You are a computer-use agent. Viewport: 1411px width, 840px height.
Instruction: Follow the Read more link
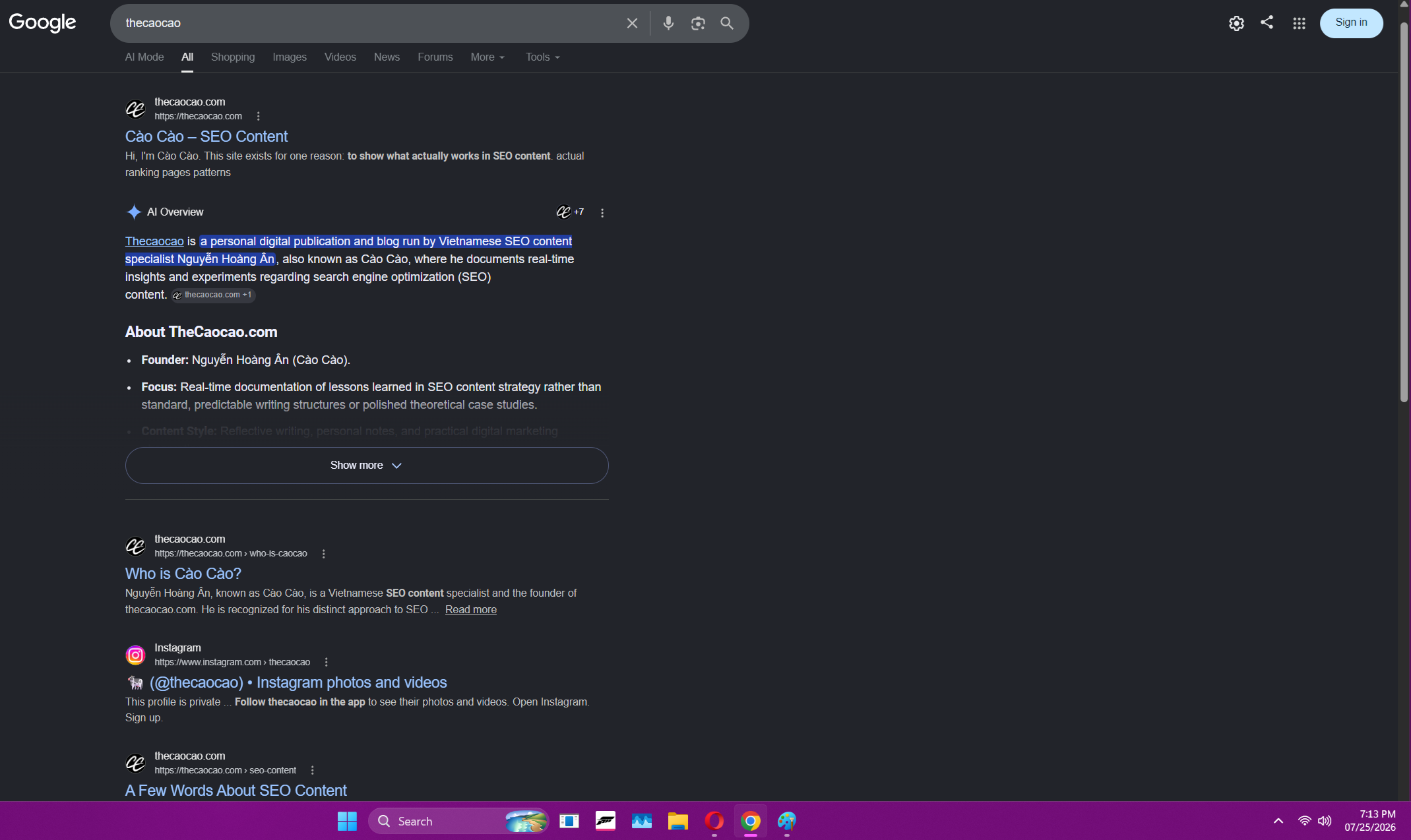click(471, 610)
